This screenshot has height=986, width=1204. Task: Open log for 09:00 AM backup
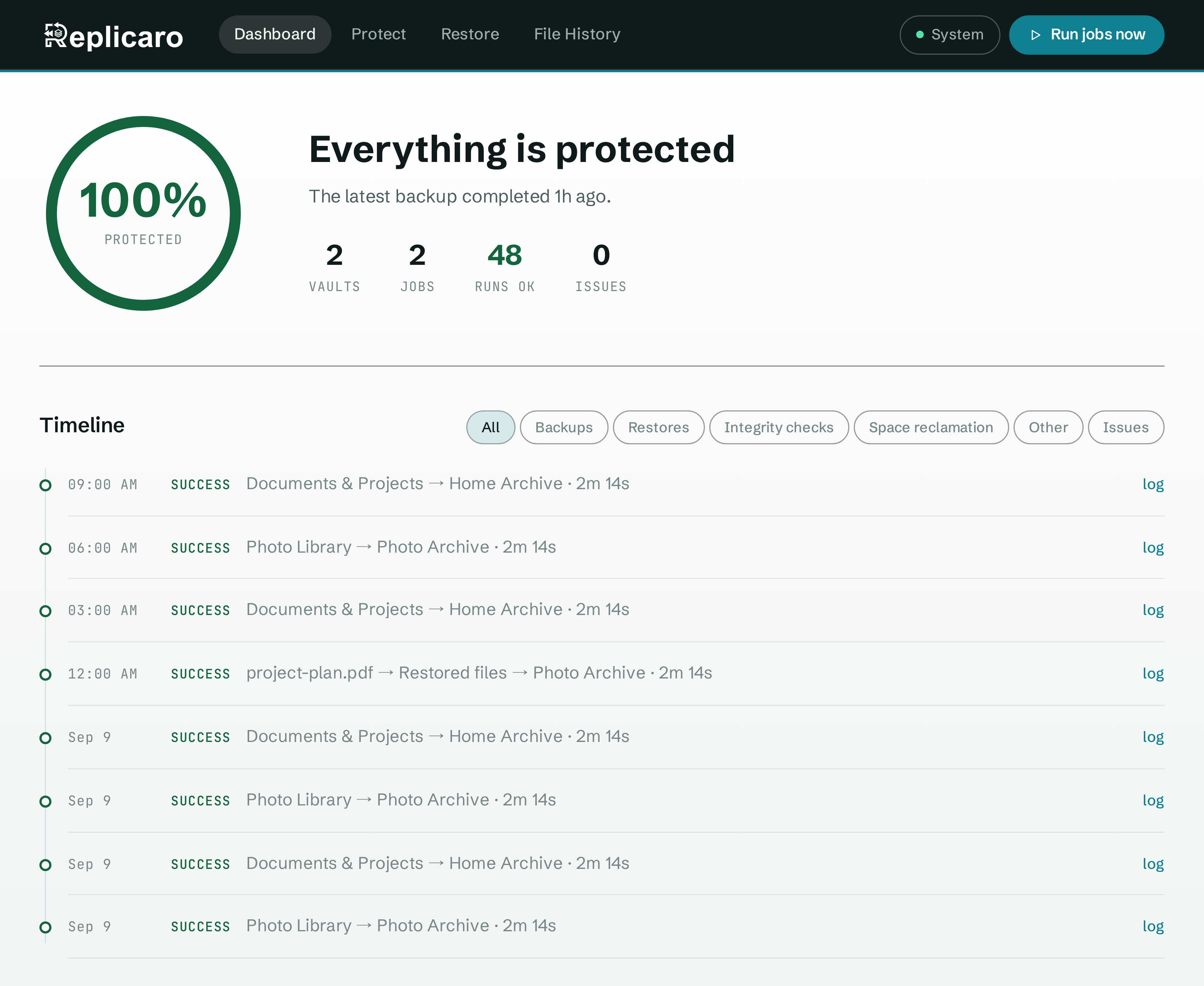(x=1153, y=484)
